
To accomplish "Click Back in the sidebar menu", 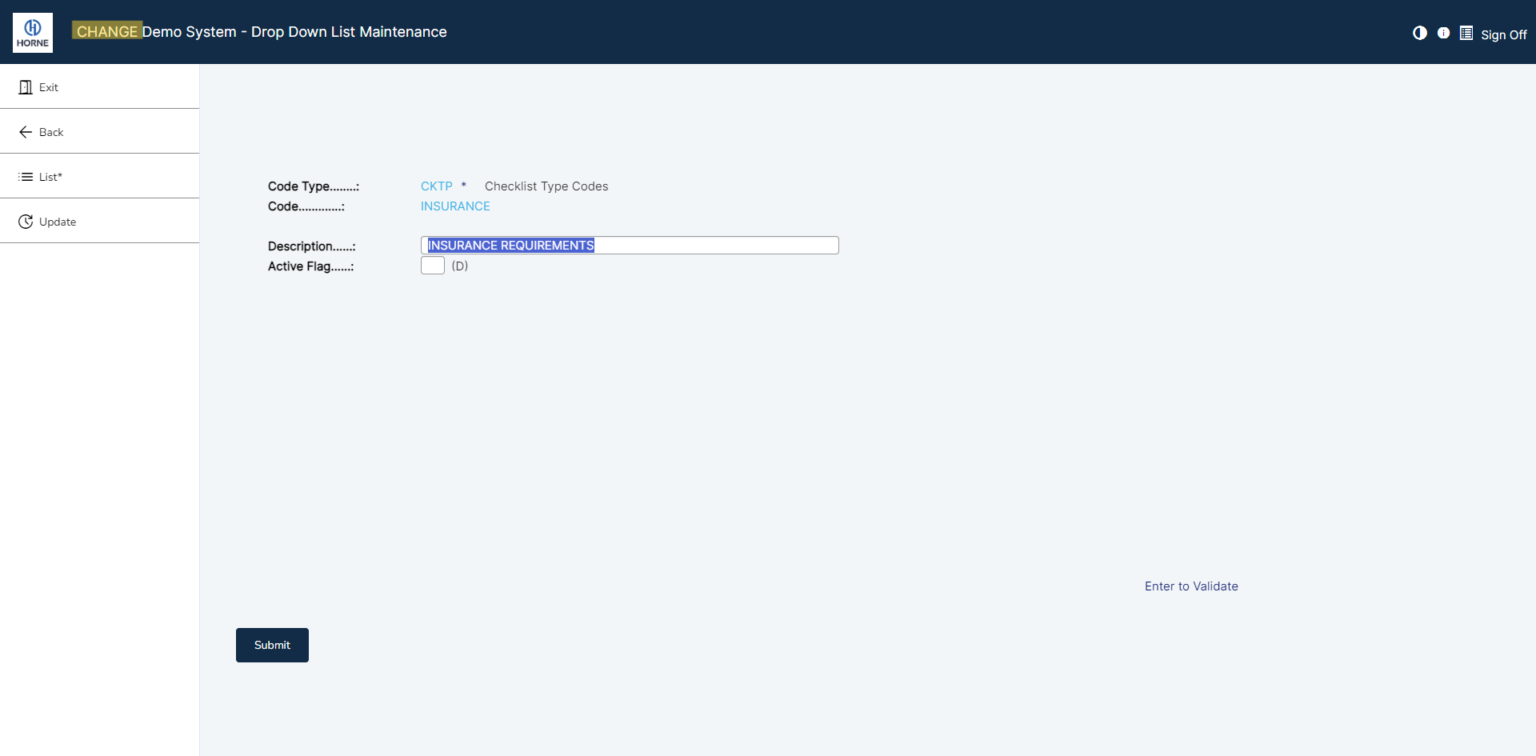I will (x=51, y=131).
